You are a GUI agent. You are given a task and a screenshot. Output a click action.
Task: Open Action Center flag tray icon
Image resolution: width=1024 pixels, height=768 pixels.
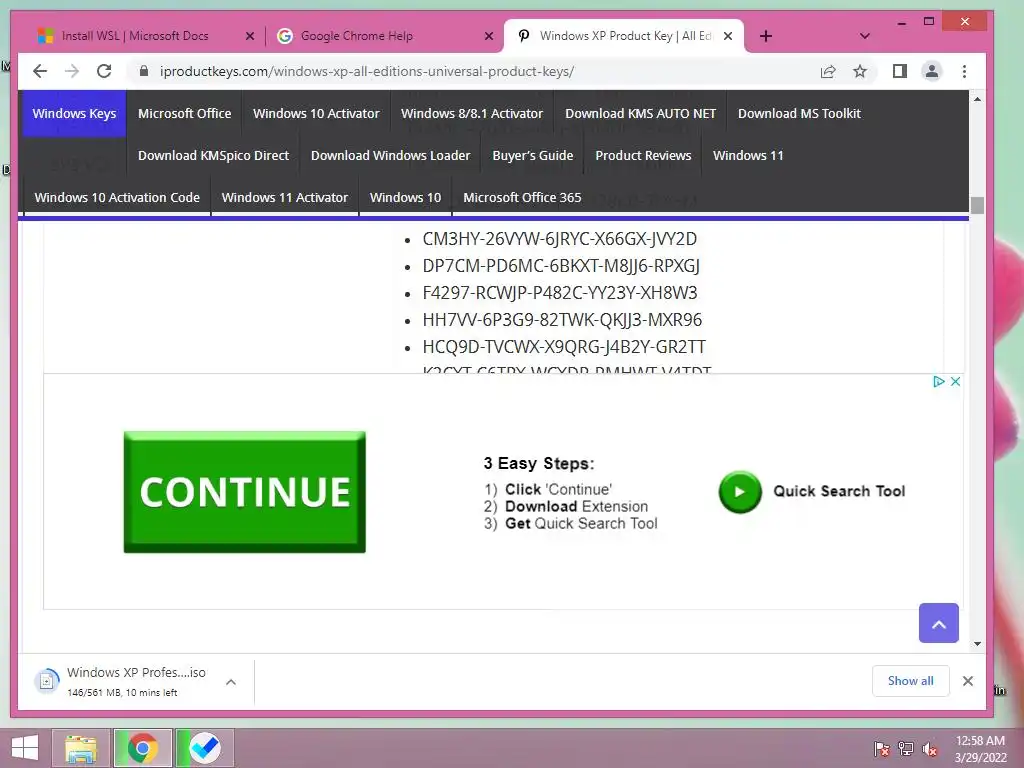point(881,749)
